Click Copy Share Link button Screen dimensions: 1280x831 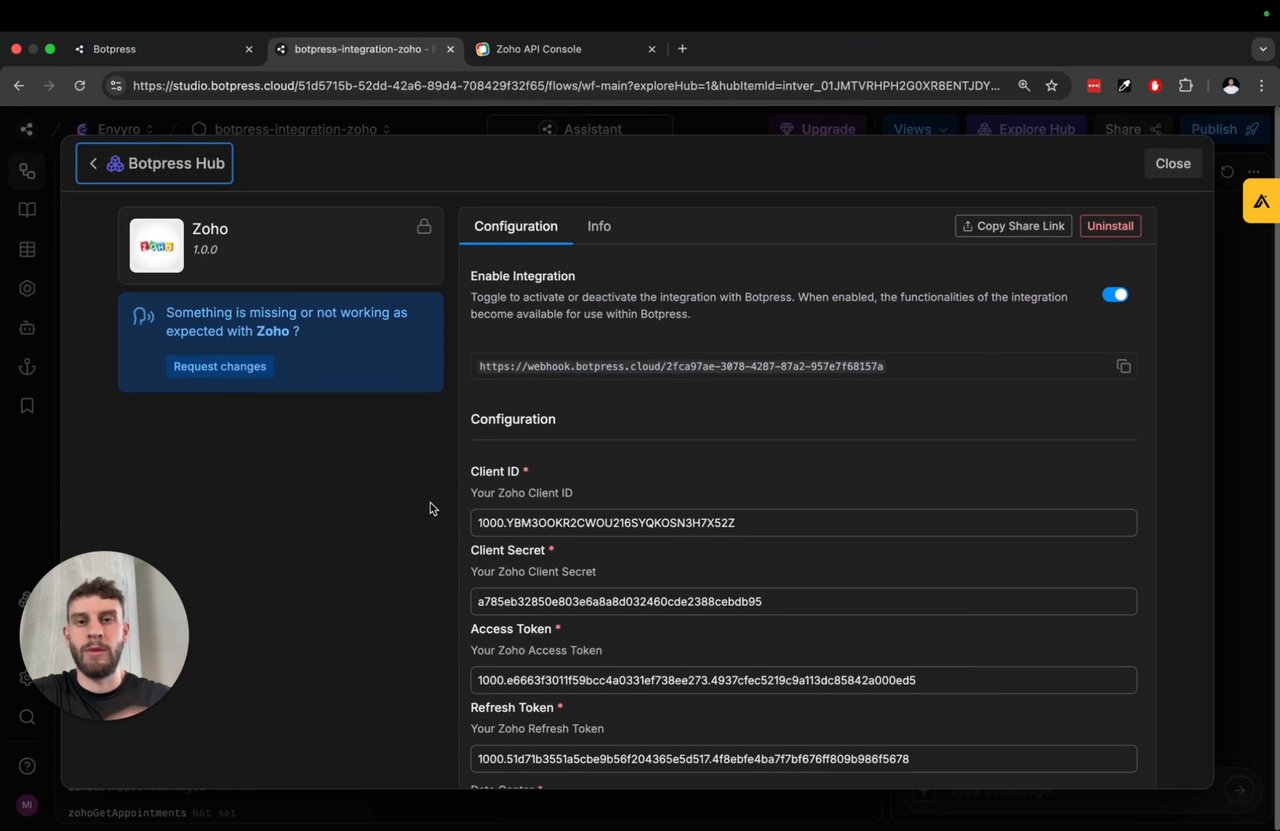(x=1013, y=226)
